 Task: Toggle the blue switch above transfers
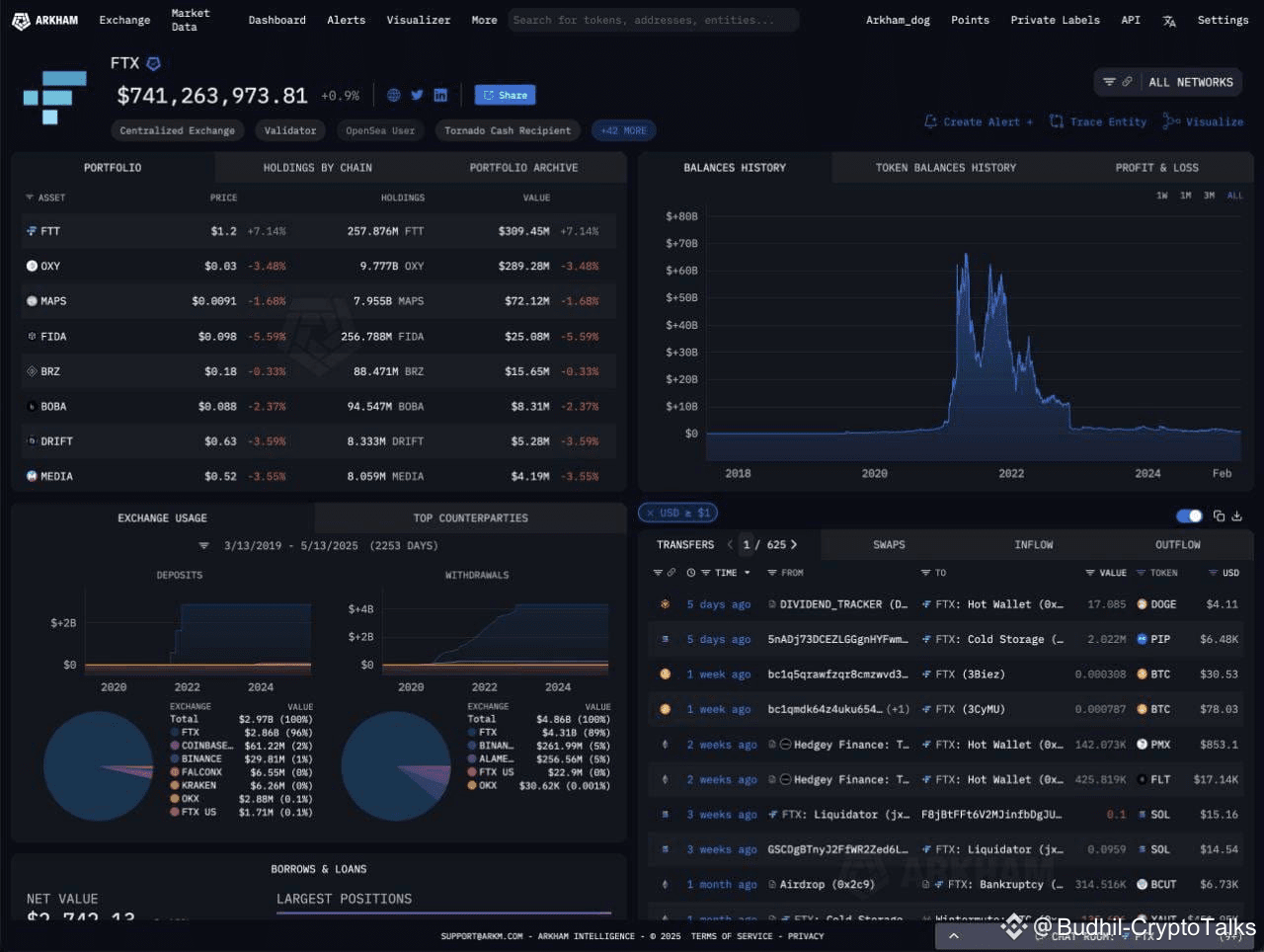coord(1189,516)
